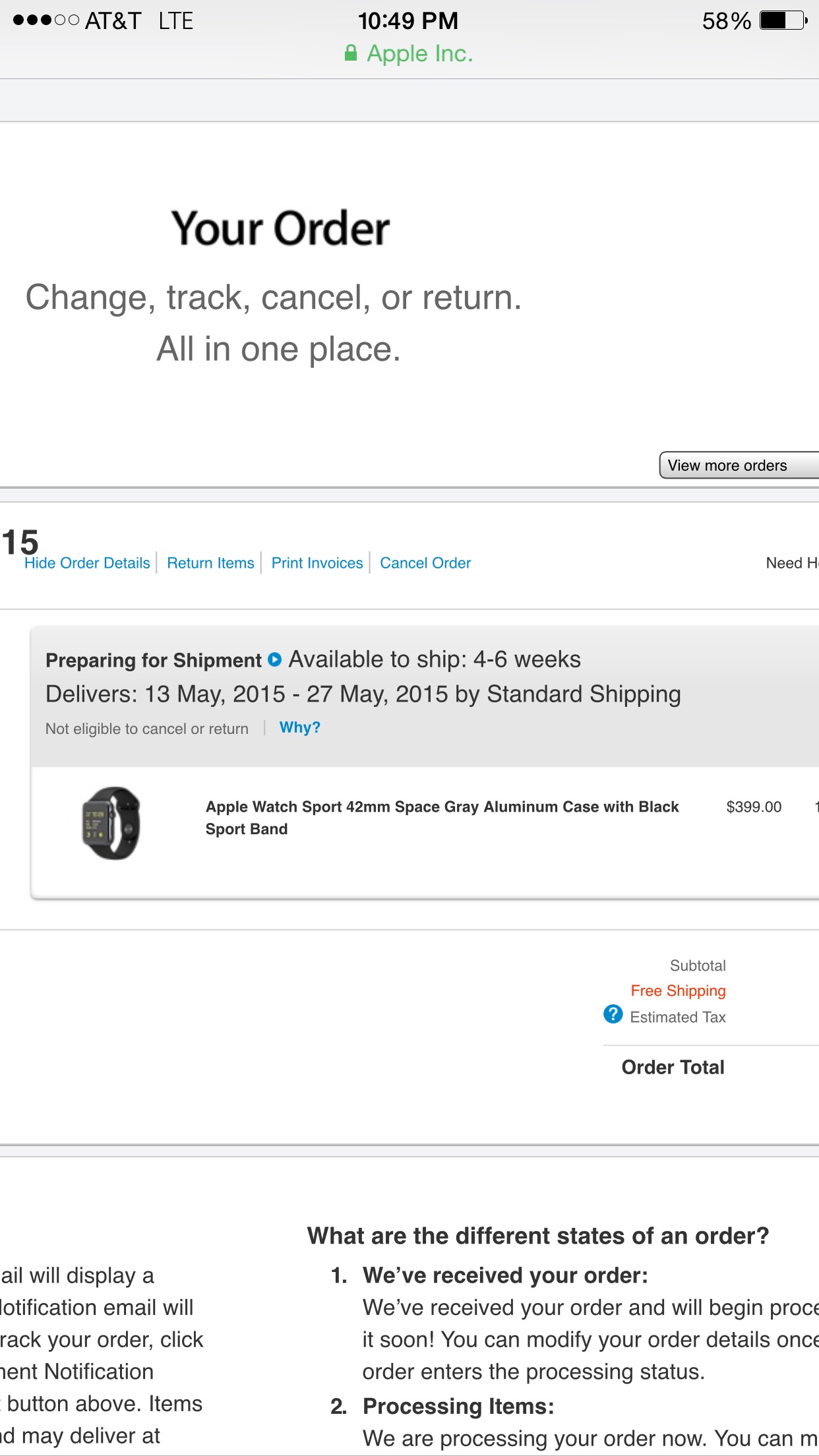Tap the Apple Inc. address bar

coord(419,54)
